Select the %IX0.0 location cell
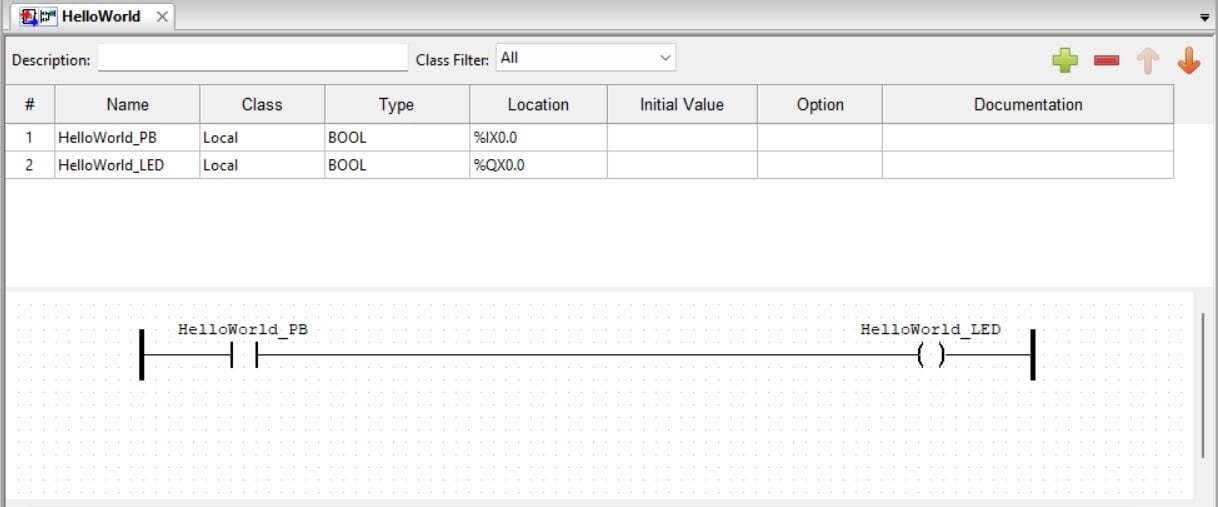Viewport: 1218px width, 507px height. pyautogui.click(x=538, y=138)
